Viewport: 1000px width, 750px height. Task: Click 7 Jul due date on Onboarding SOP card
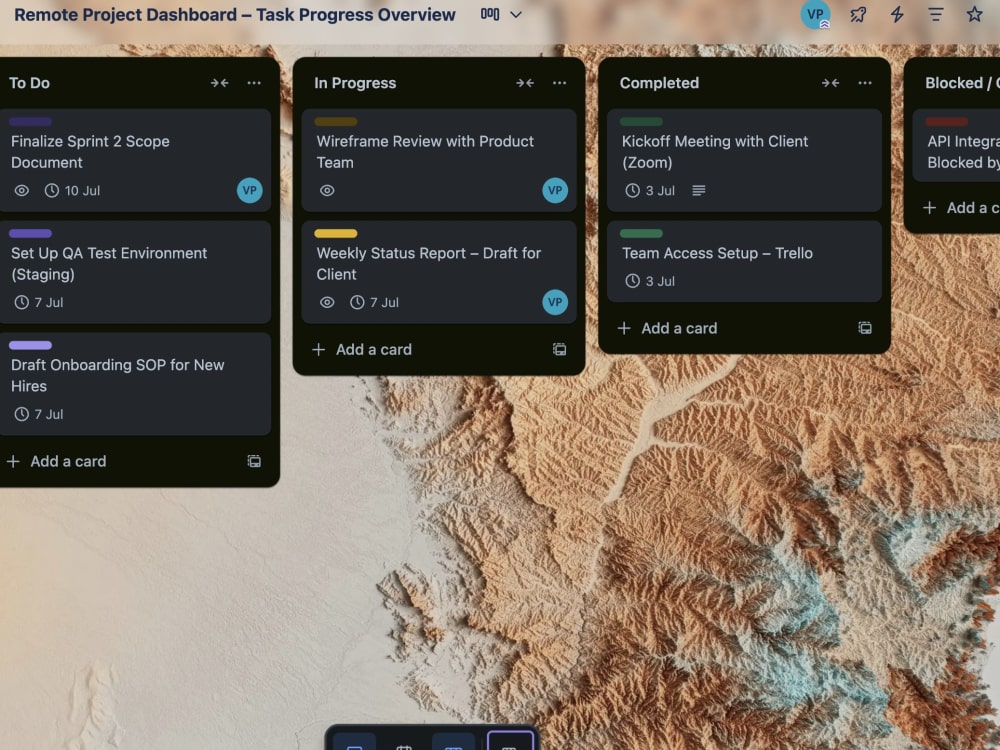tap(39, 414)
